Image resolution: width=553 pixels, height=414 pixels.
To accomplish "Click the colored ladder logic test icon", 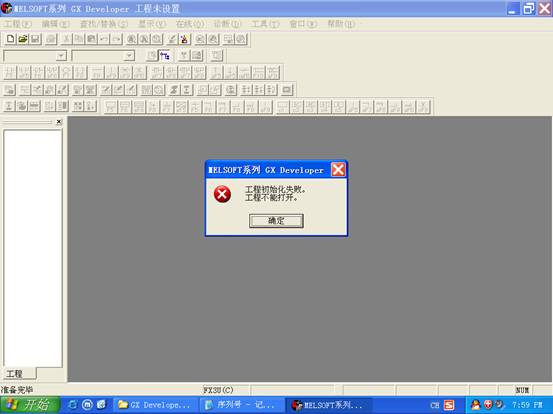I will (x=184, y=39).
